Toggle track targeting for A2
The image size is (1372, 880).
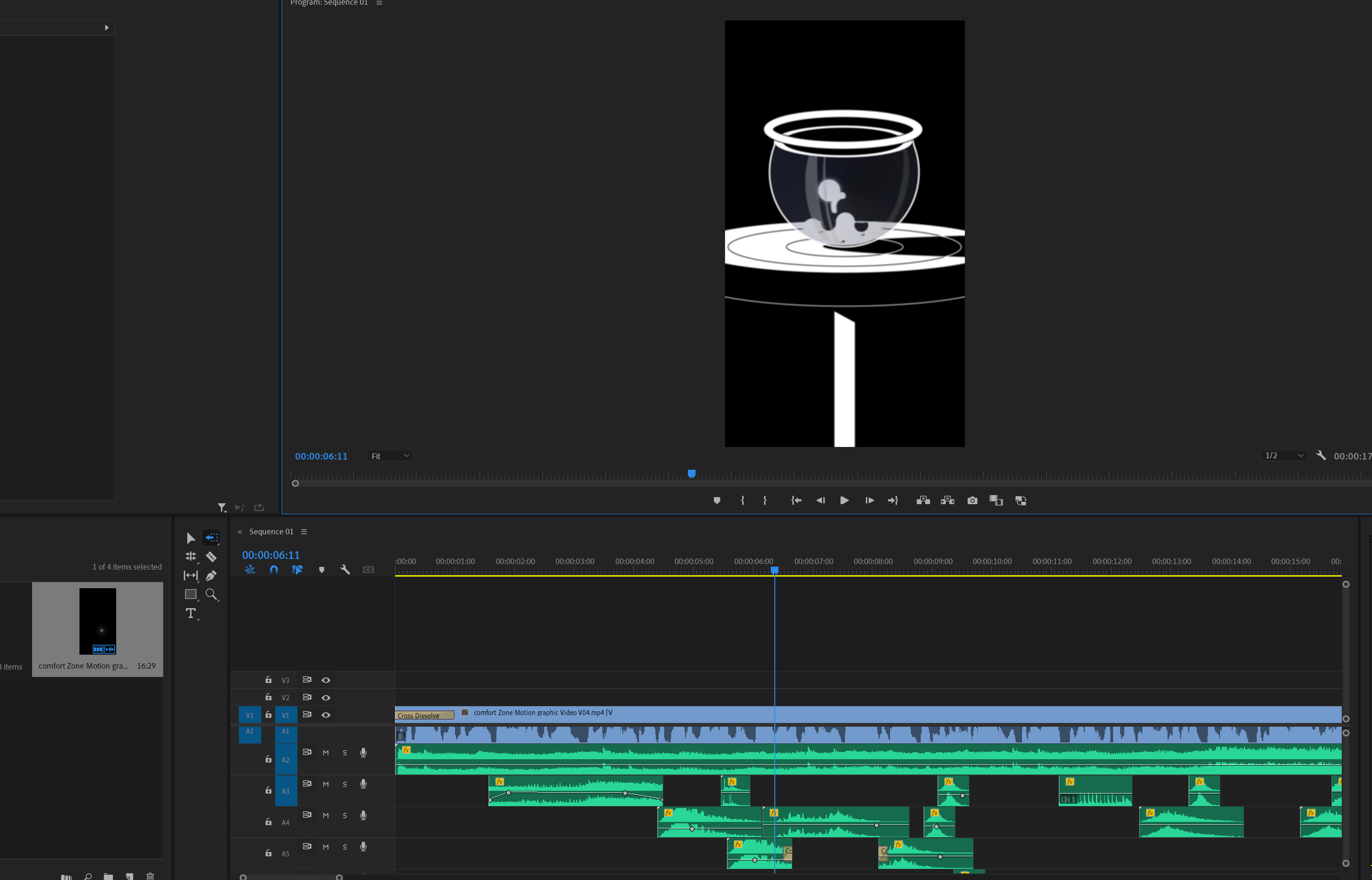click(286, 759)
